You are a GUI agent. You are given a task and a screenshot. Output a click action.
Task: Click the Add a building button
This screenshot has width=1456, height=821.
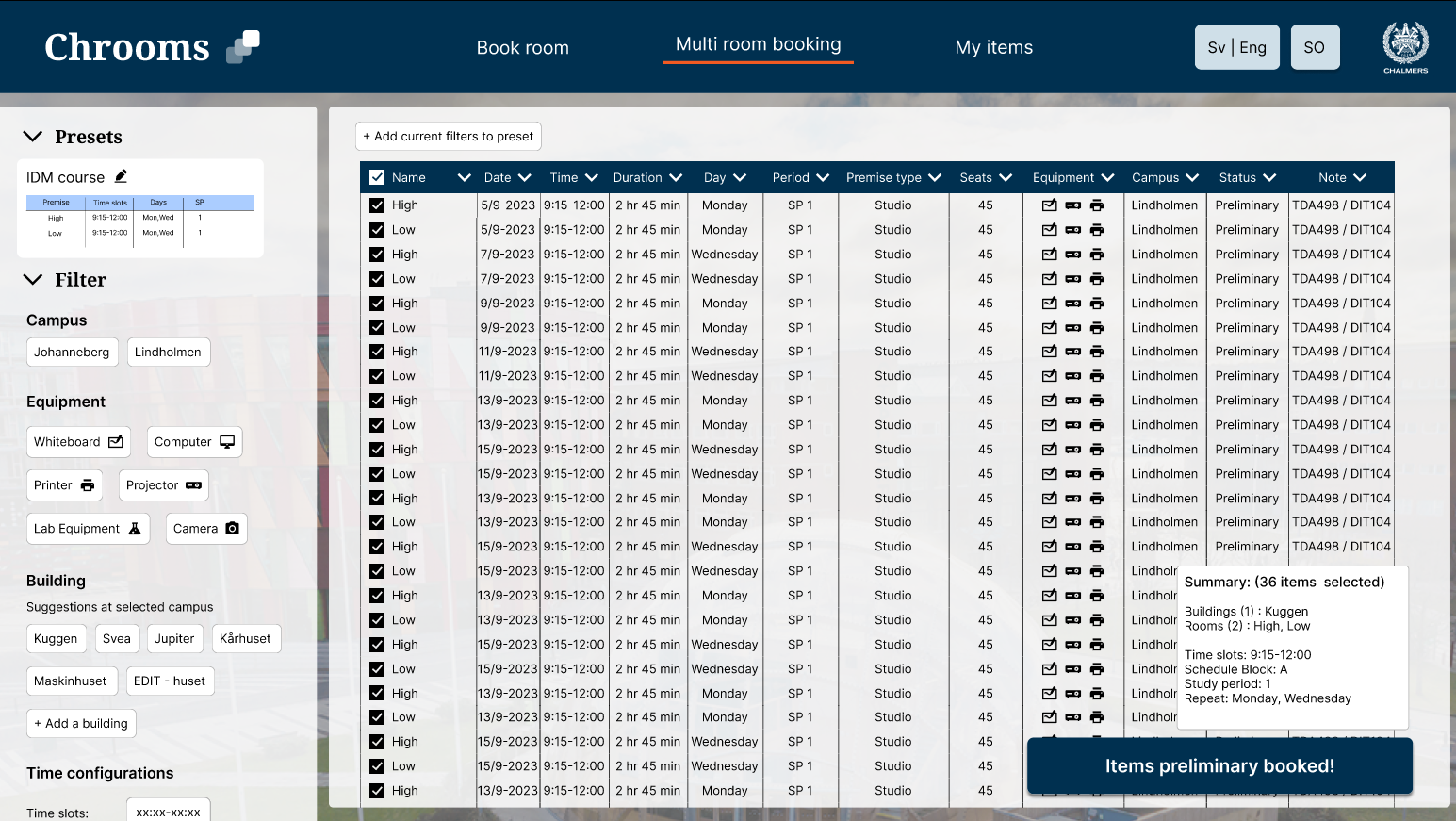point(81,724)
